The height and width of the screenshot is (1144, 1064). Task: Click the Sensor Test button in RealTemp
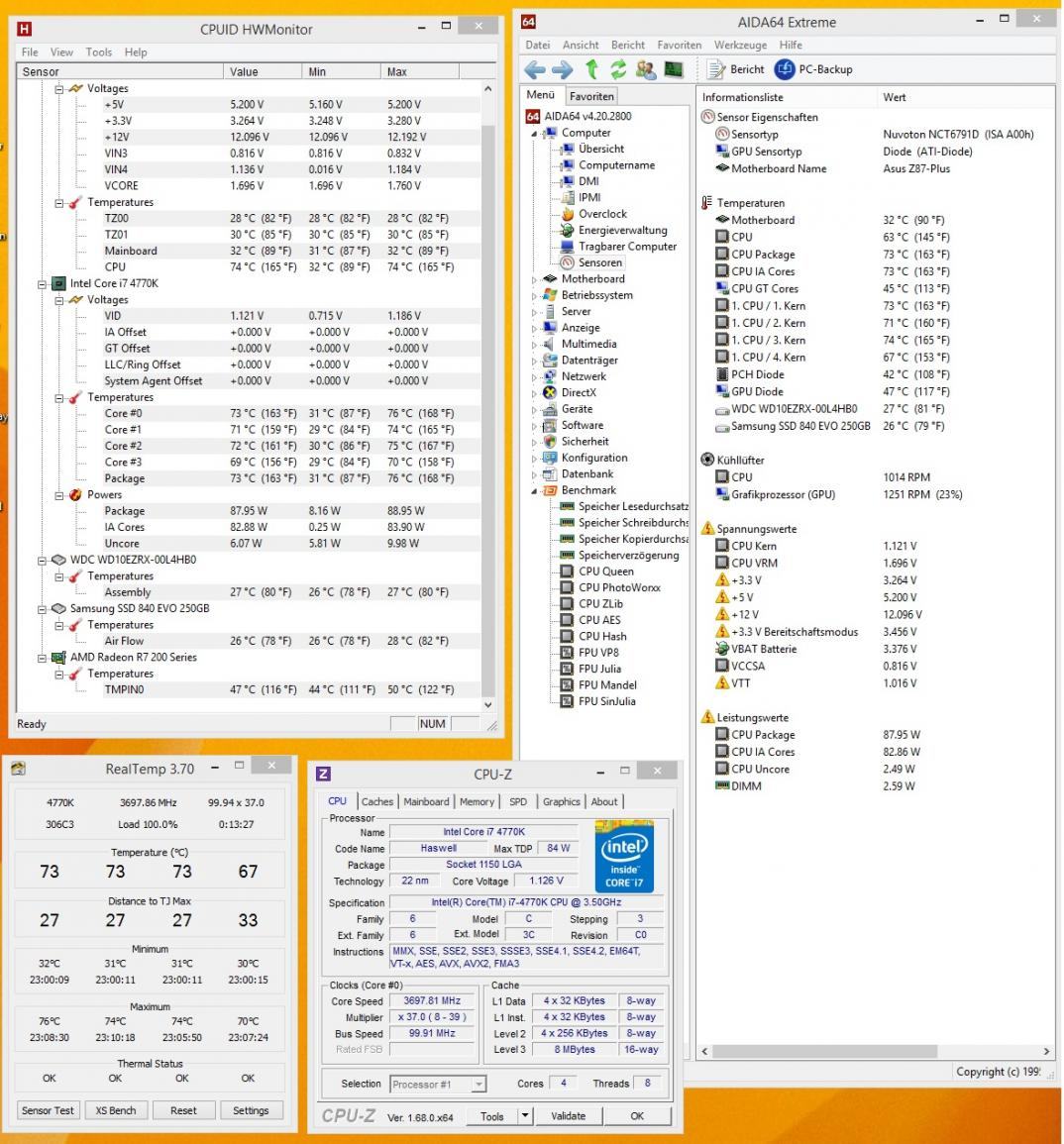point(49,1110)
